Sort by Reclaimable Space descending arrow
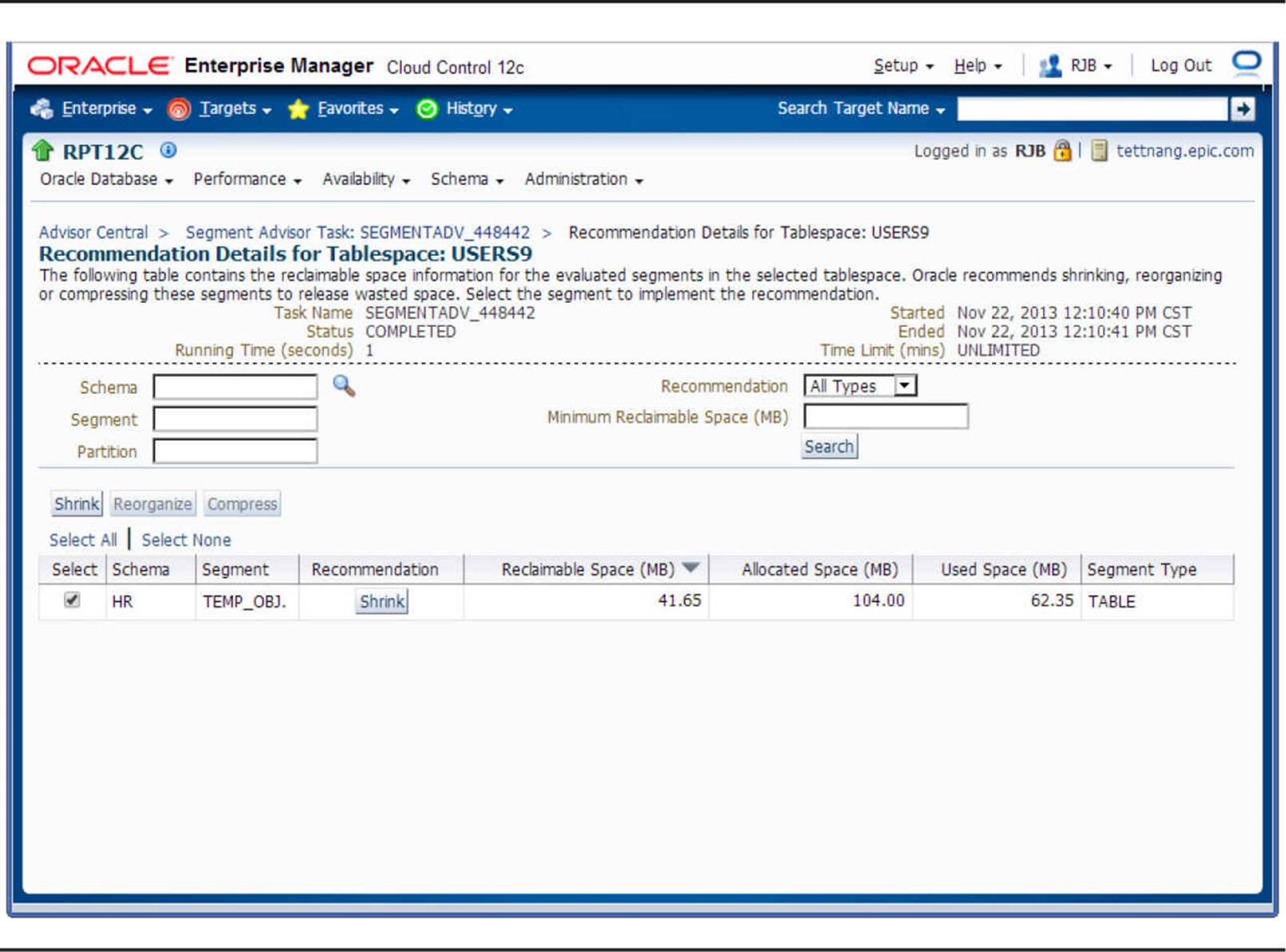The width and height of the screenshot is (1286, 952). point(691,568)
